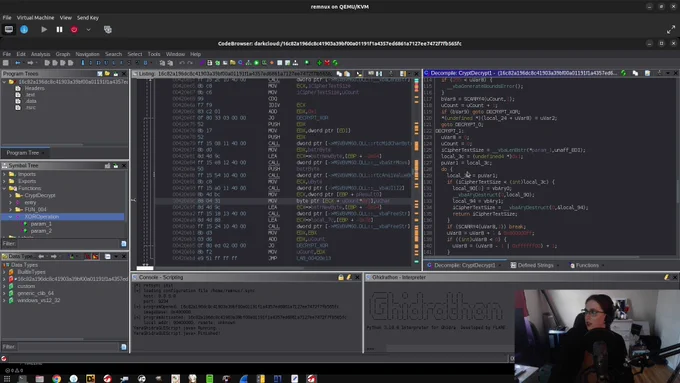Select param_1 in the Symbol Tree
The height and width of the screenshot is (383, 680).
click(x=41, y=224)
